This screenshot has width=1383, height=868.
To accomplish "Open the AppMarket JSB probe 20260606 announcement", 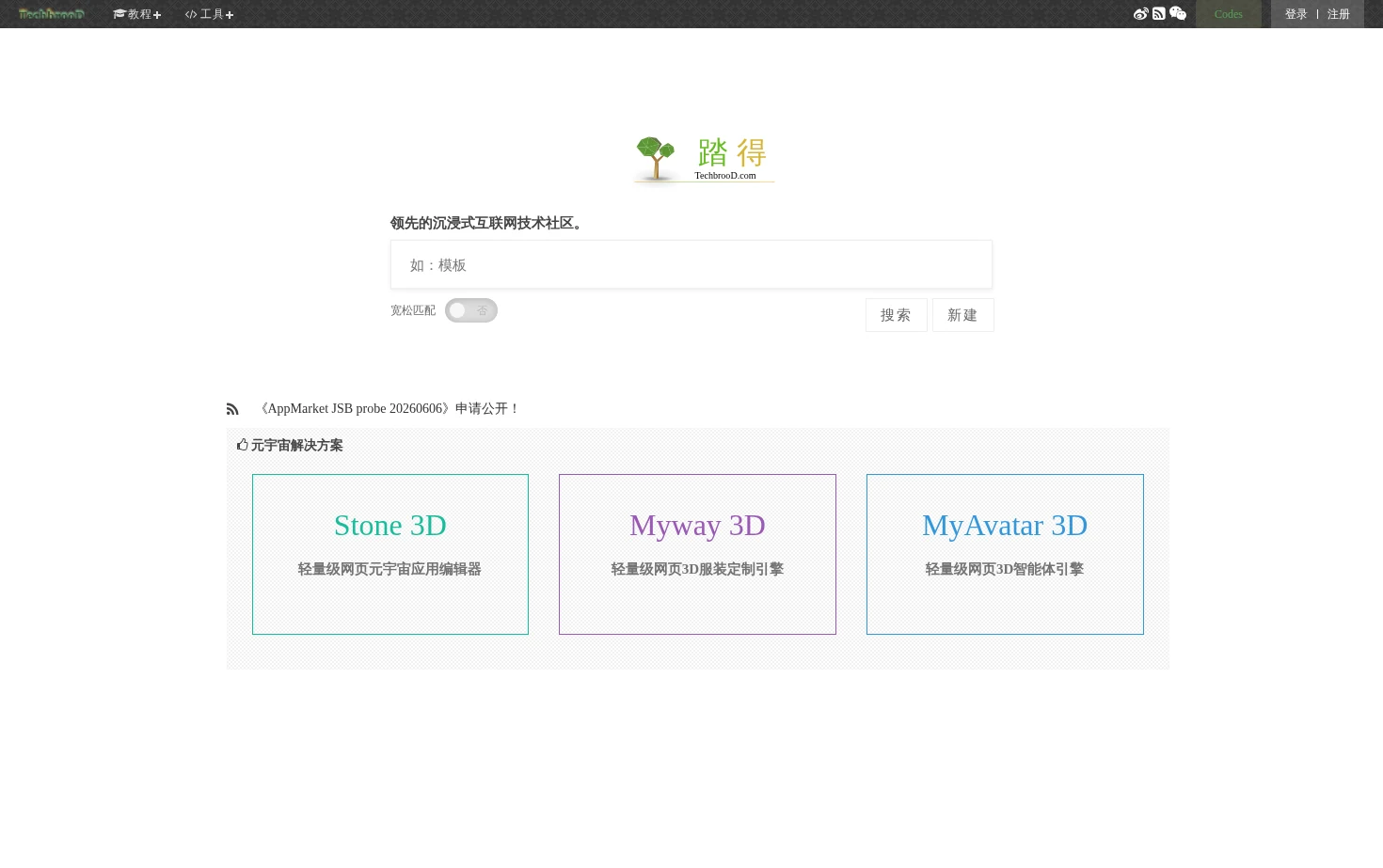I will [388, 408].
